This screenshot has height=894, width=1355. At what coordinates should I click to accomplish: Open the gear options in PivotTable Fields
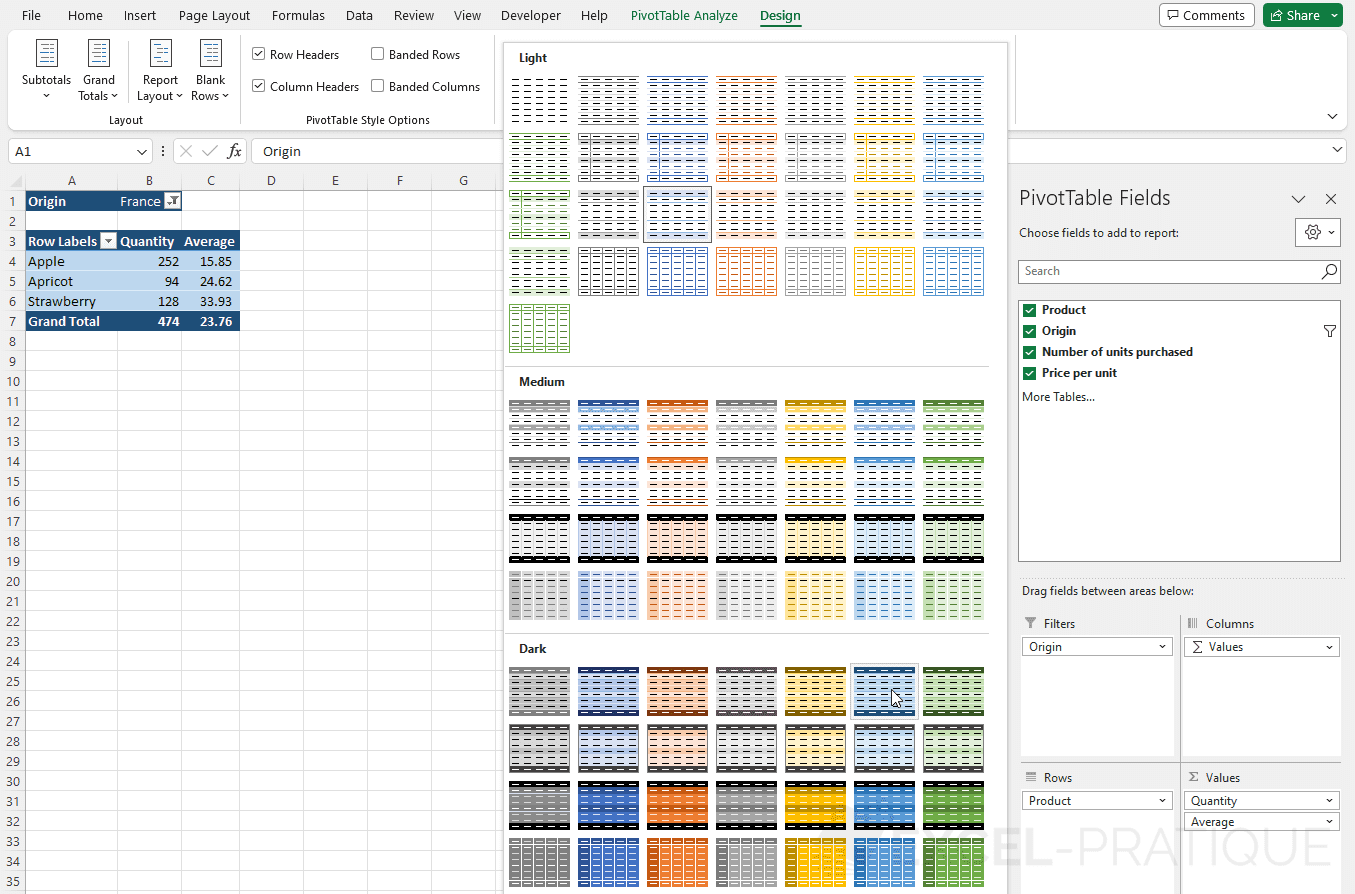point(1316,232)
